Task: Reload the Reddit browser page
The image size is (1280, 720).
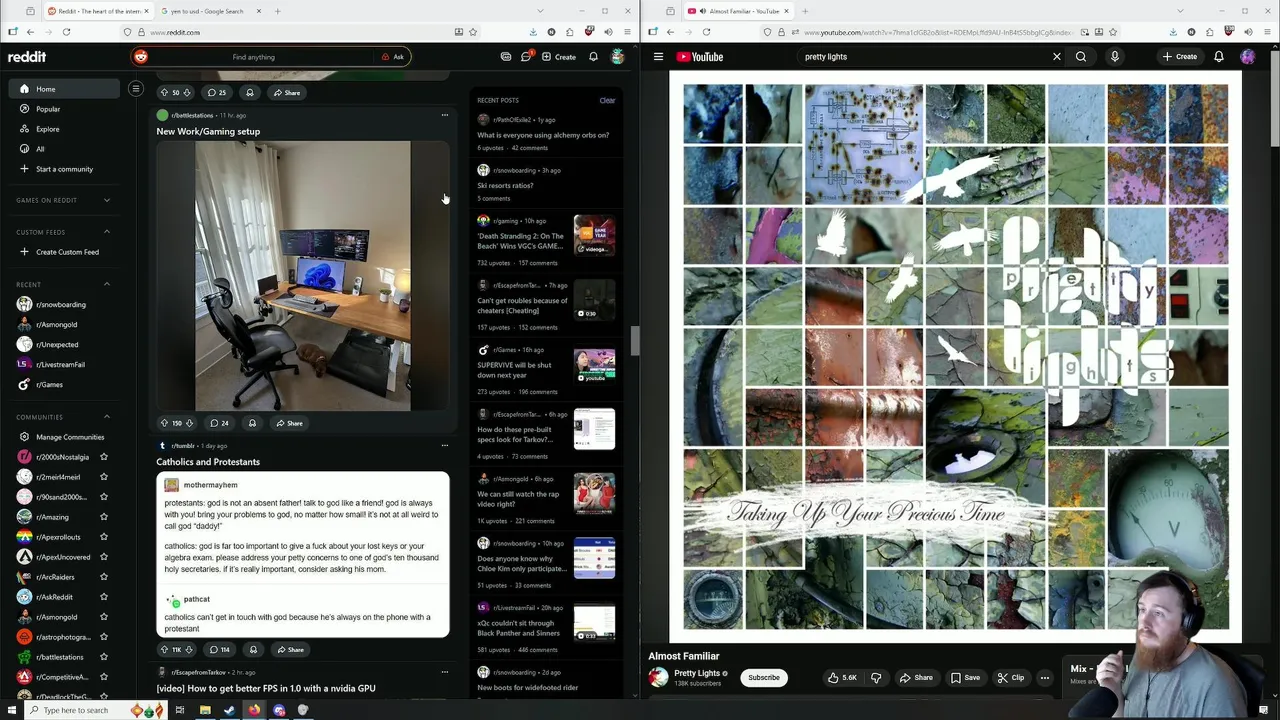Action: click(66, 32)
